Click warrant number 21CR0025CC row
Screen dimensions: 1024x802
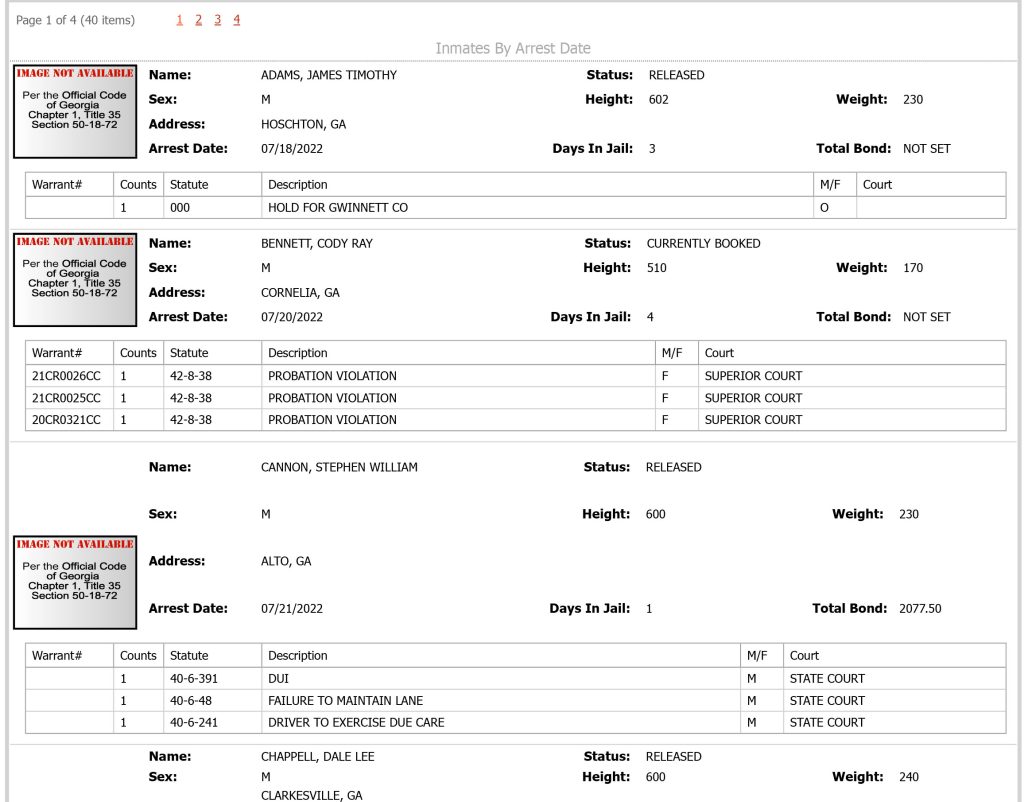pyautogui.click(x=515, y=398)
